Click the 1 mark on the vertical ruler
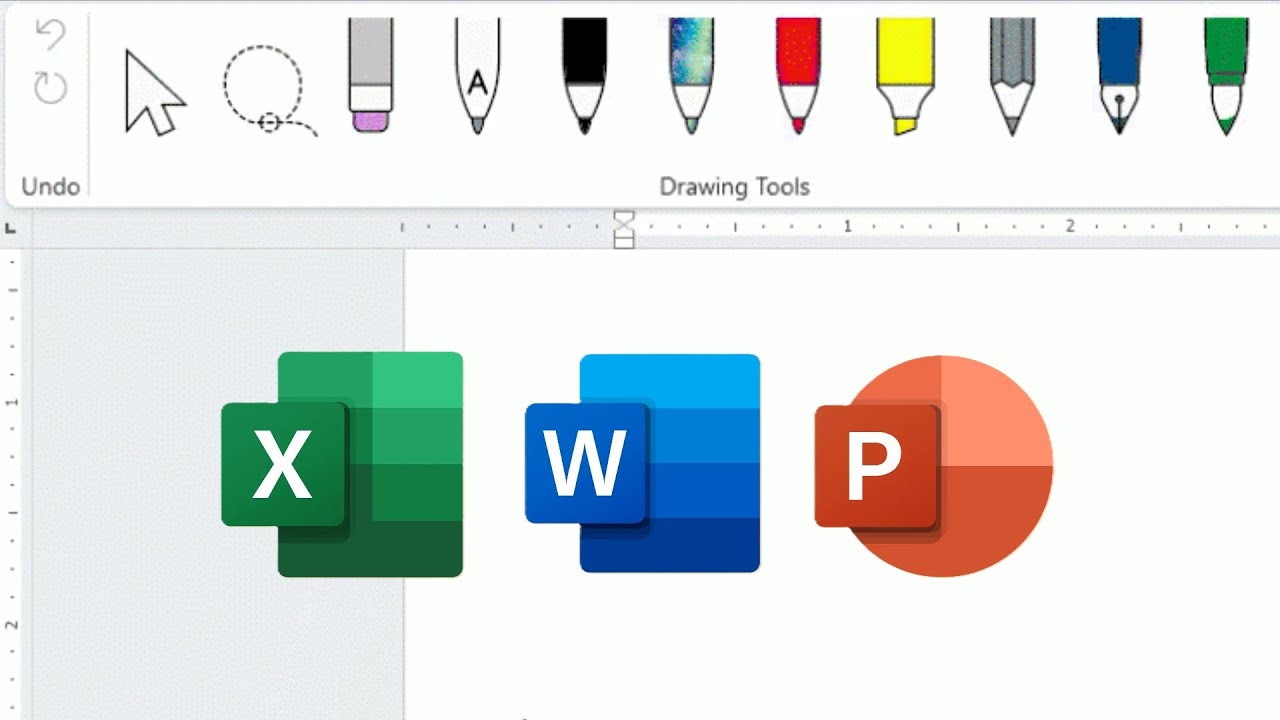Viewport: 1280px width, 720px height. [13, 401]
